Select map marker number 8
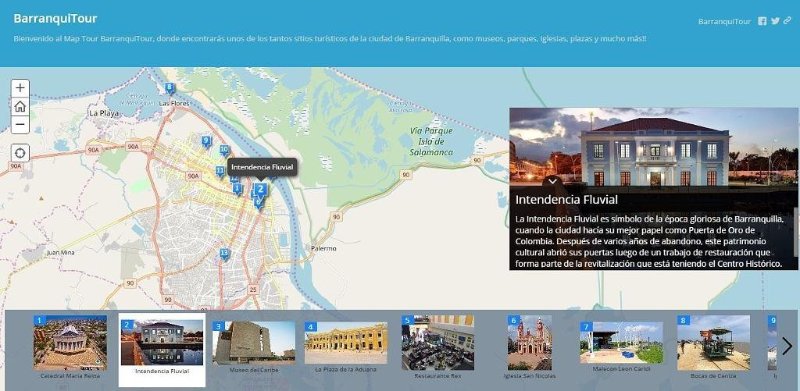Image resolution: width=800 pixels, height=391 pixels. tap(170, 89)
